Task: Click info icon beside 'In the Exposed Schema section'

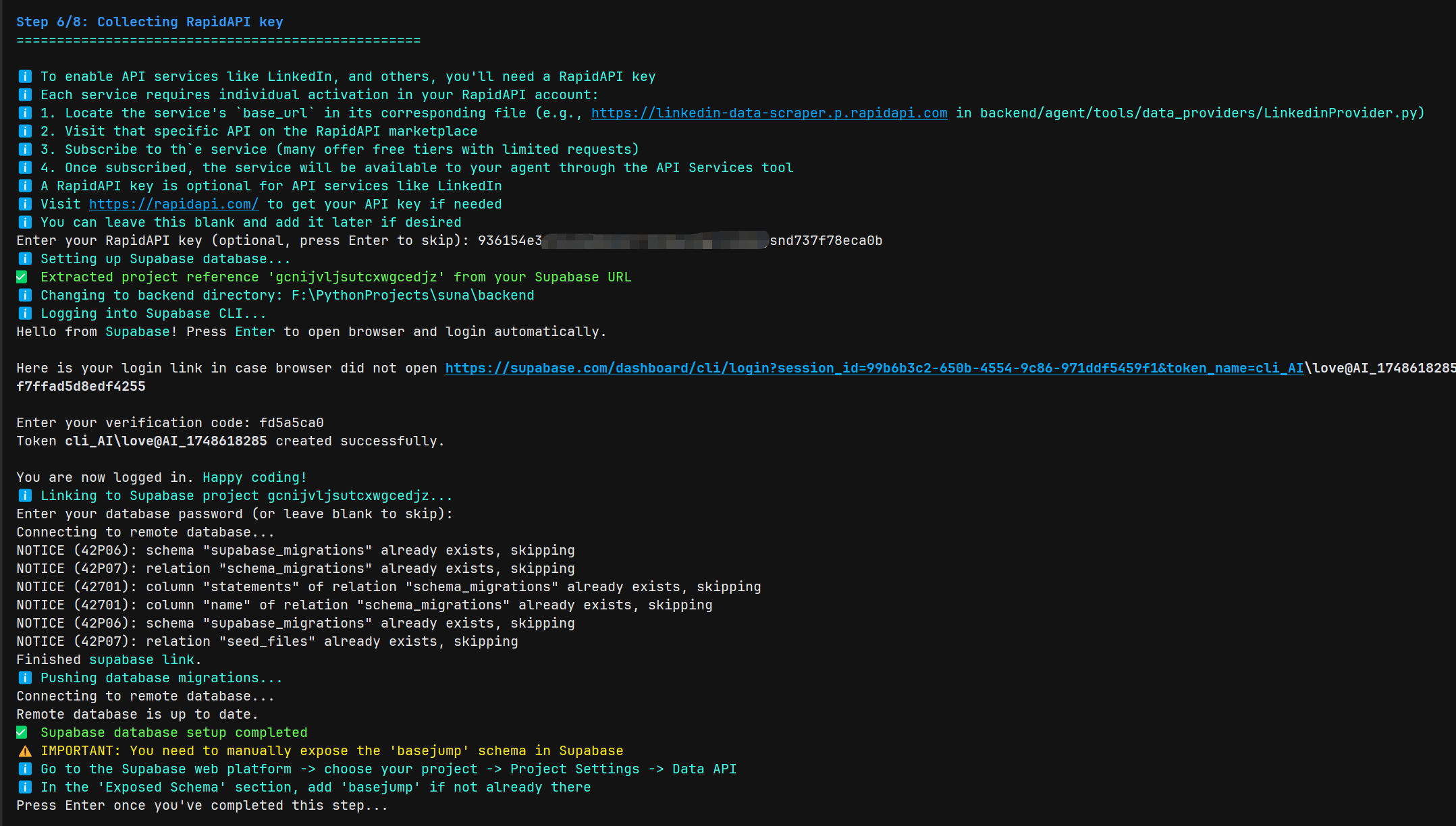Action: point(25,788)
